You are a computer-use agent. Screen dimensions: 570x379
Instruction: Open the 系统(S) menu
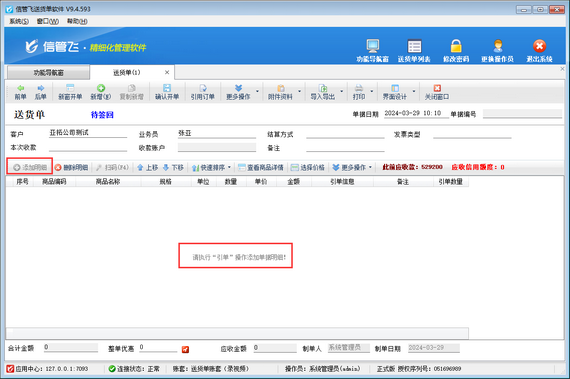pyautogui.click(x=19, y=21)
